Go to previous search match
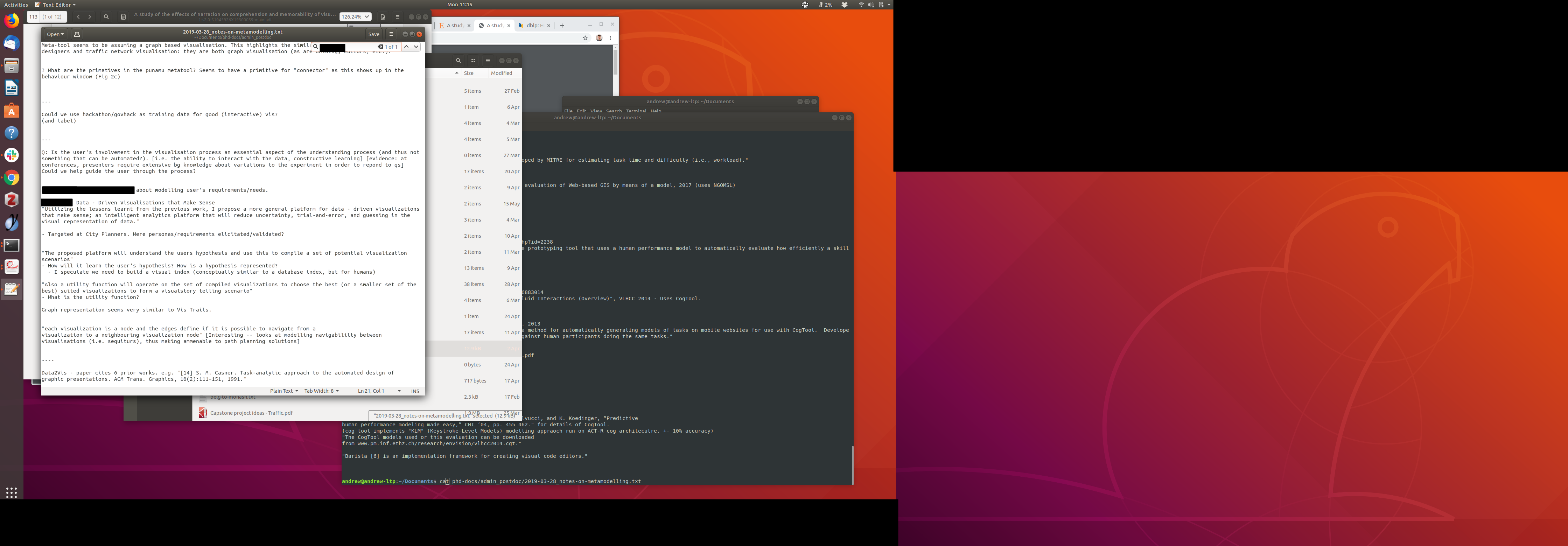 [406, 46]
